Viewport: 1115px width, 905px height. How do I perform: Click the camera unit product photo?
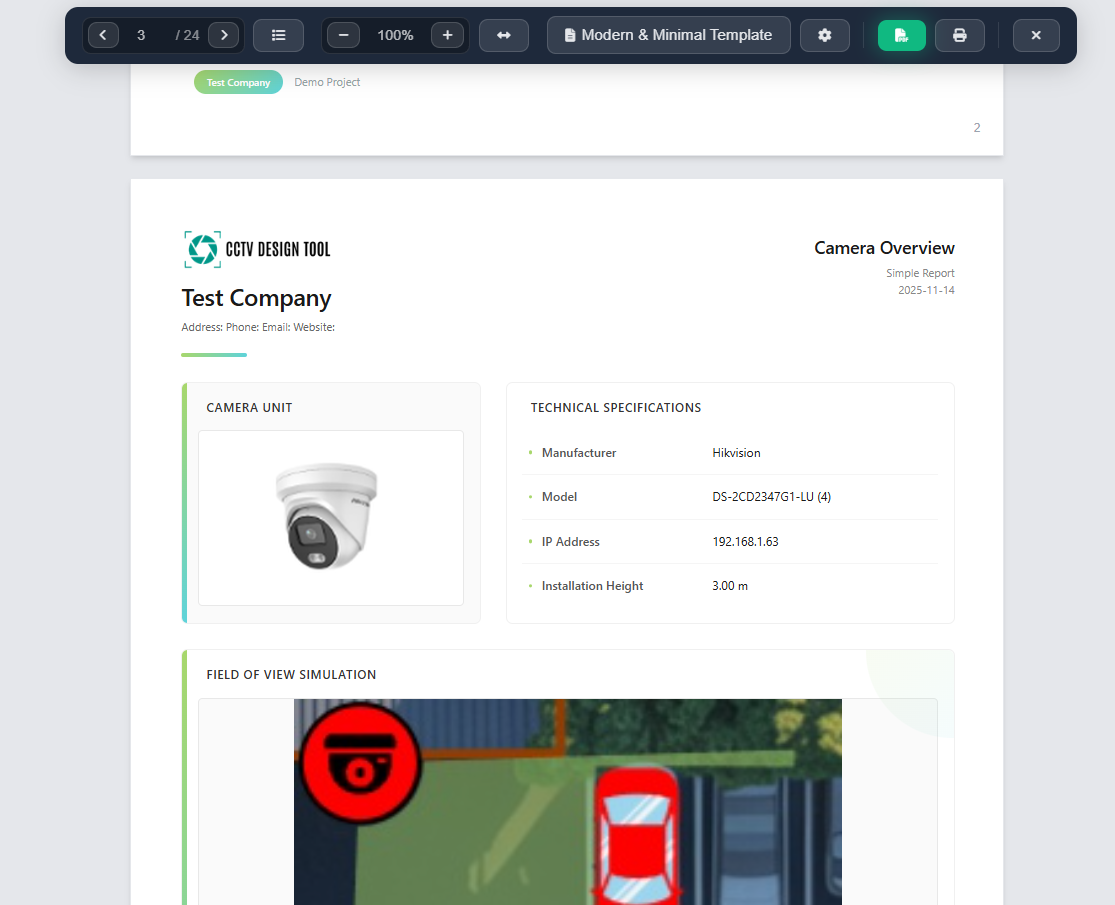(x=330, y=517)
